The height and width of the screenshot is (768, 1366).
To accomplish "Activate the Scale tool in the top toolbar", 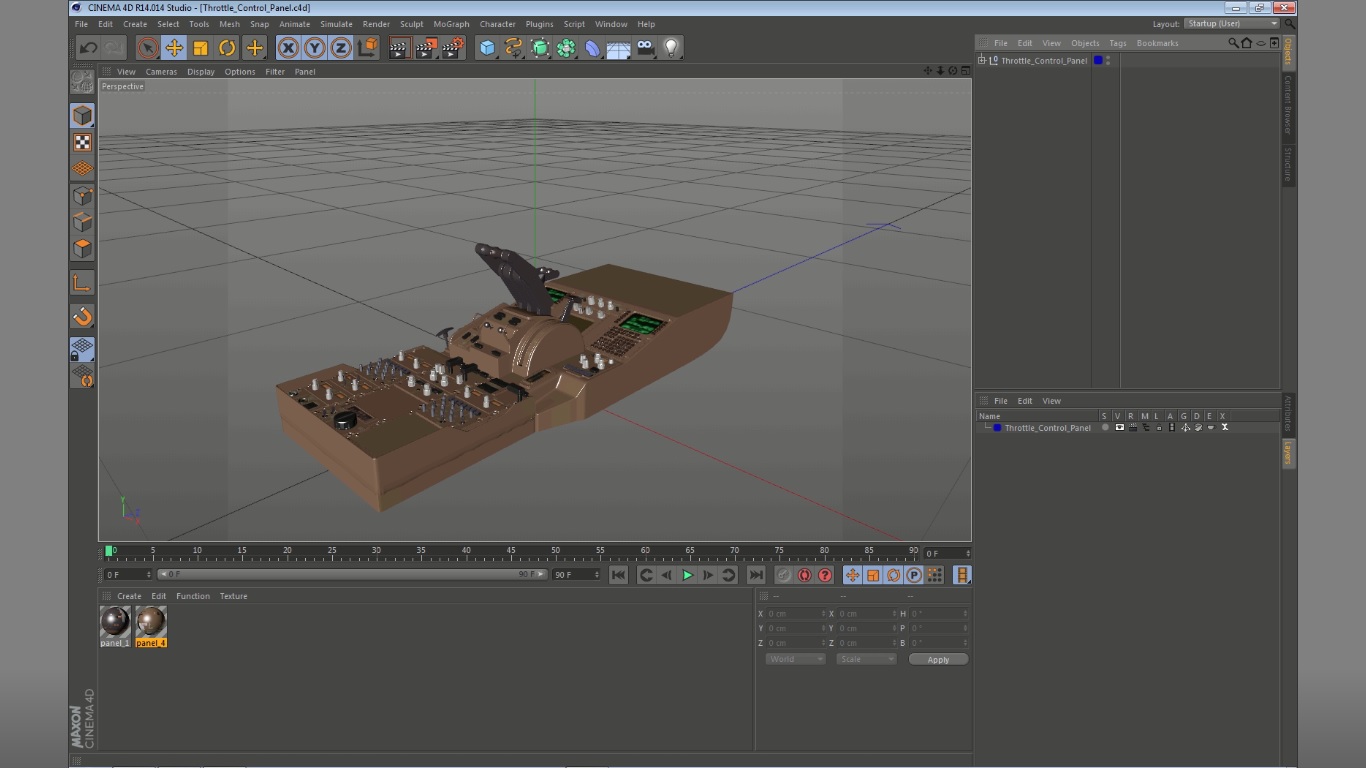I will 201,47.
